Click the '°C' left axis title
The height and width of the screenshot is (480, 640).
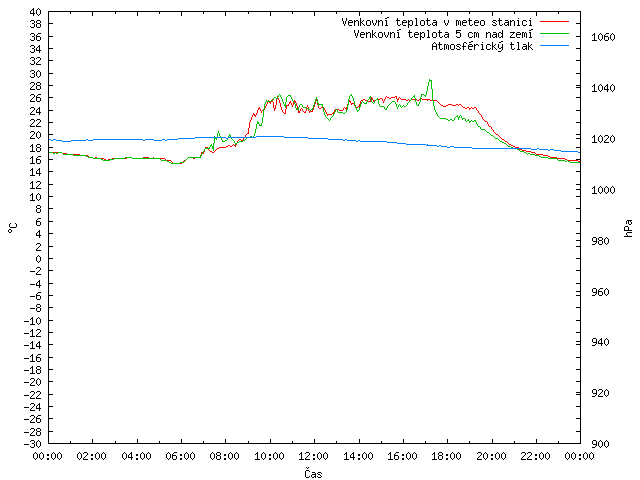click(13, 228)
